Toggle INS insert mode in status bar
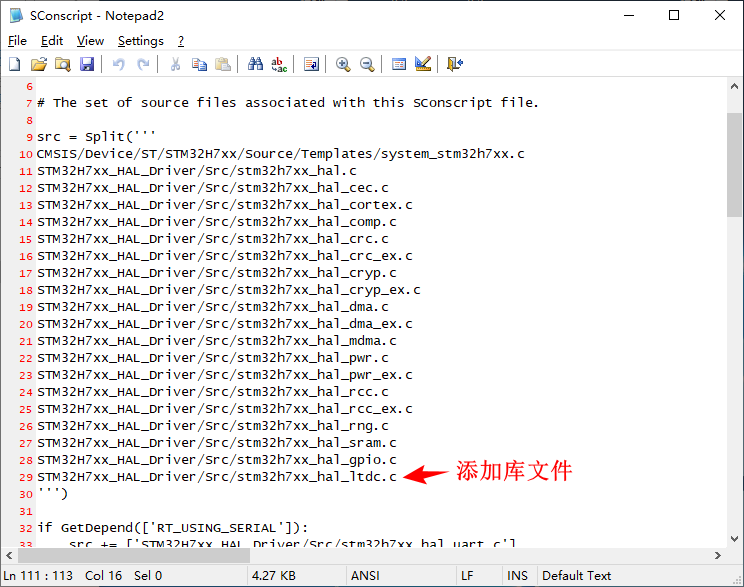 pos(517,576)
